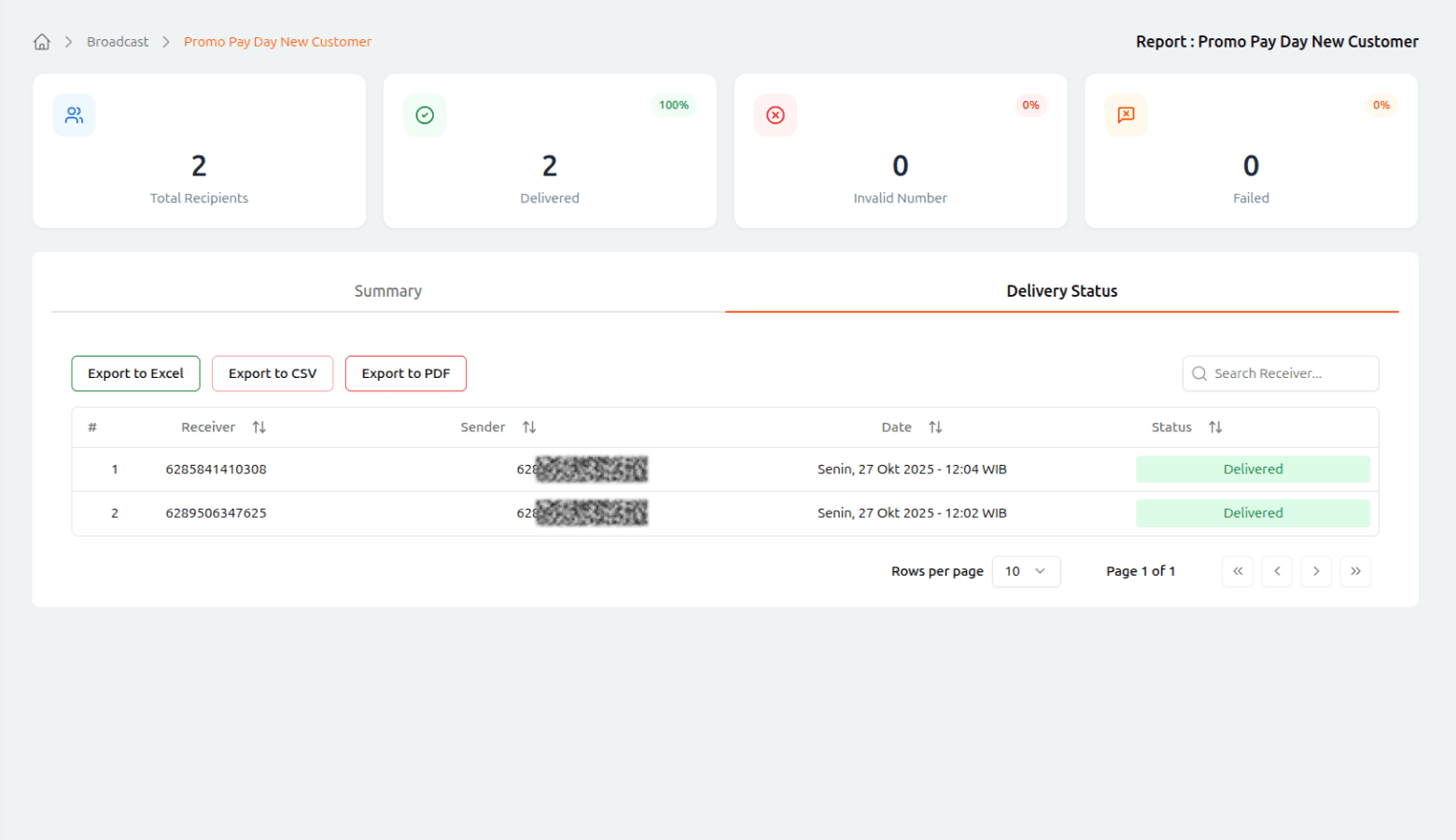Click the Invalid Number cross icon
This screenshot has height=840, width=1456.
[776, 115]
